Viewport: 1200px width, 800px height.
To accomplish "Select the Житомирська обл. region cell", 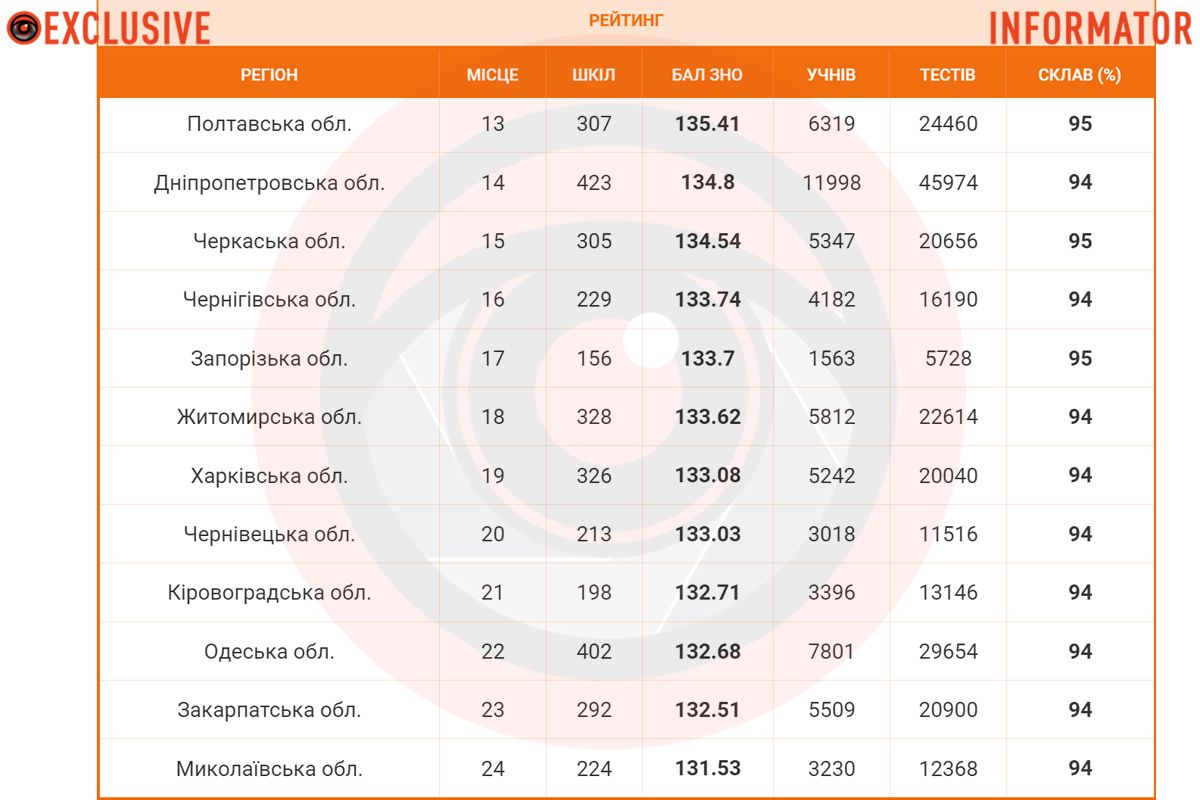I will (x=269, y=417).
